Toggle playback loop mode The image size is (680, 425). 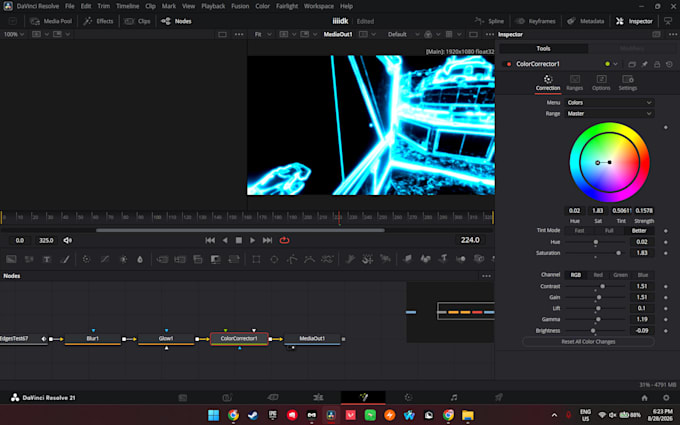click(284, 240)
